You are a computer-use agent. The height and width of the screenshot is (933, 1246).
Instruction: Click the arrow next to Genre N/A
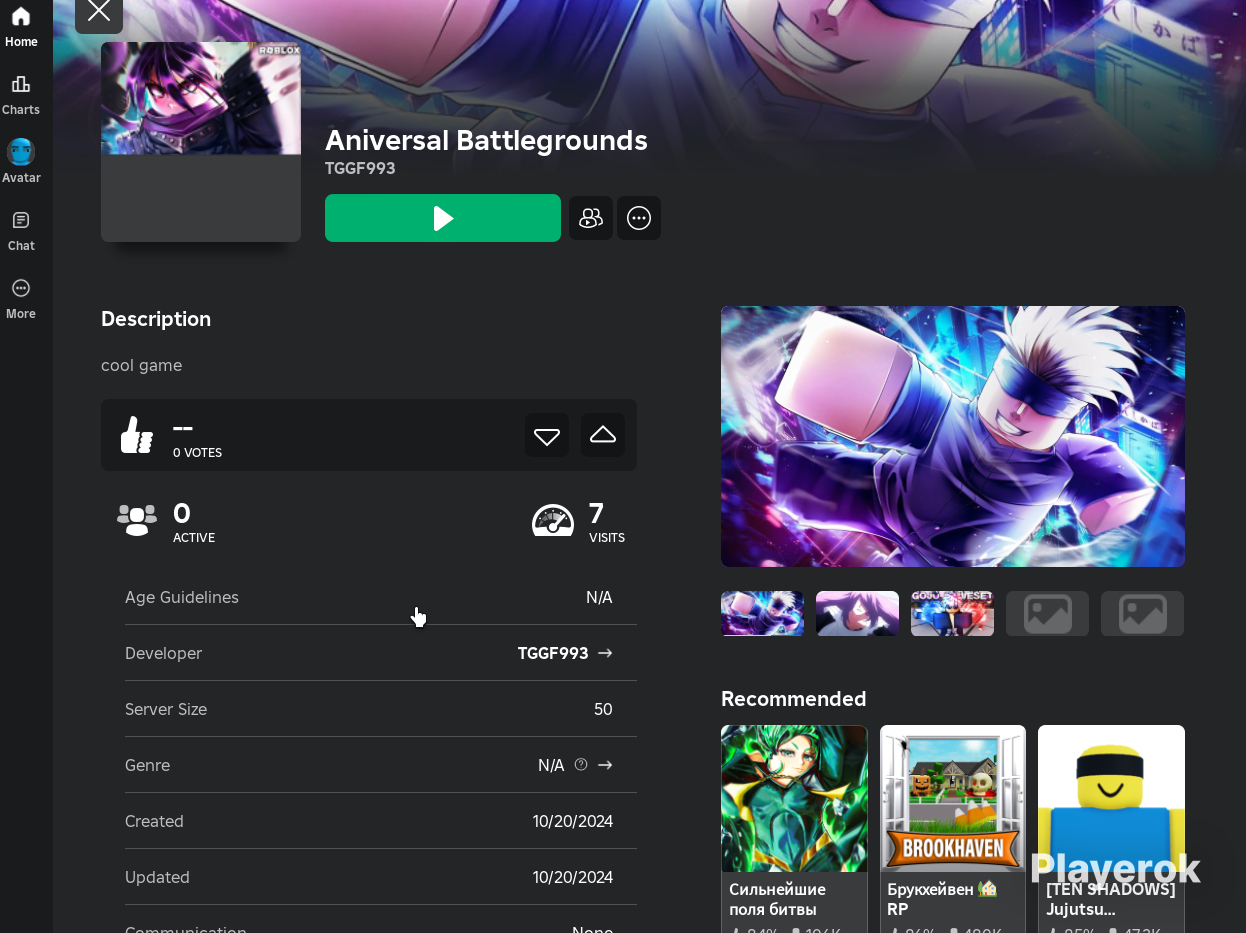pyautogui.click(x=605, y=765)
